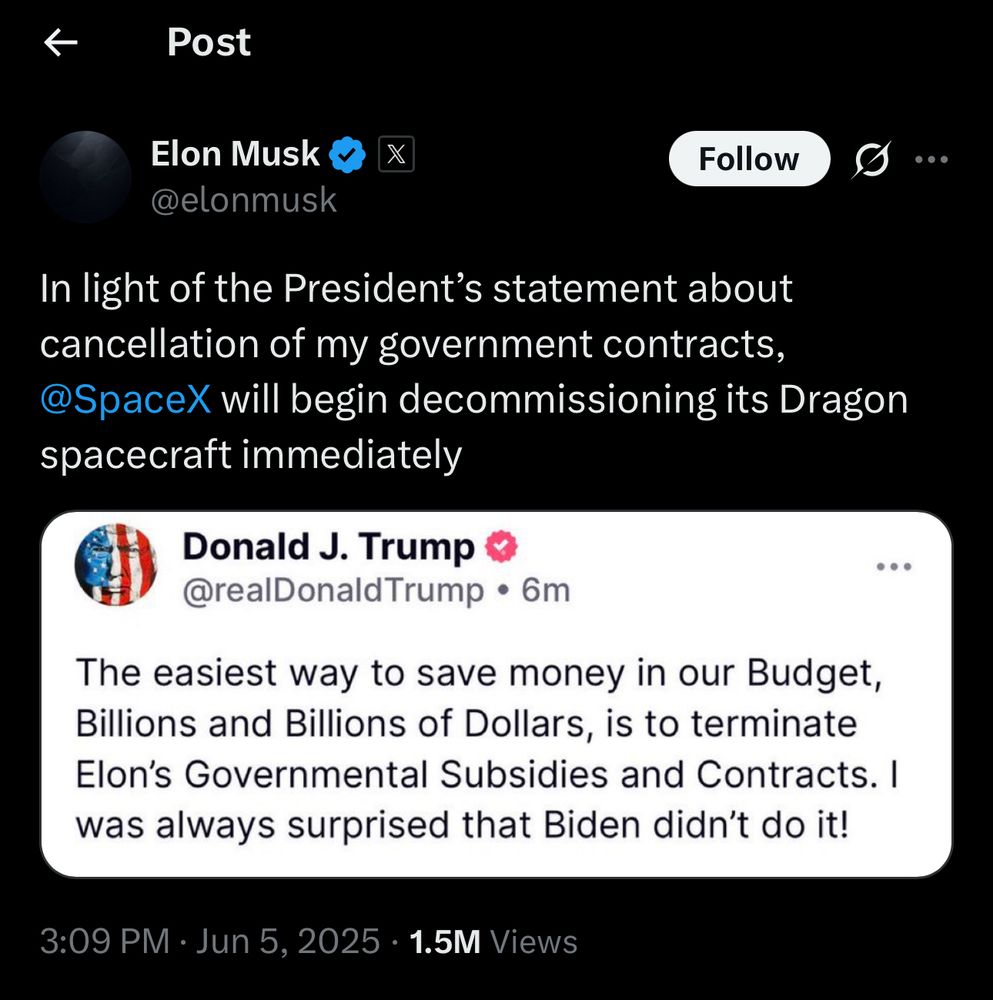This screenshot has width=993, height=1000.
Task: Open the @SpaceX mention link
Action: point(126,399)
